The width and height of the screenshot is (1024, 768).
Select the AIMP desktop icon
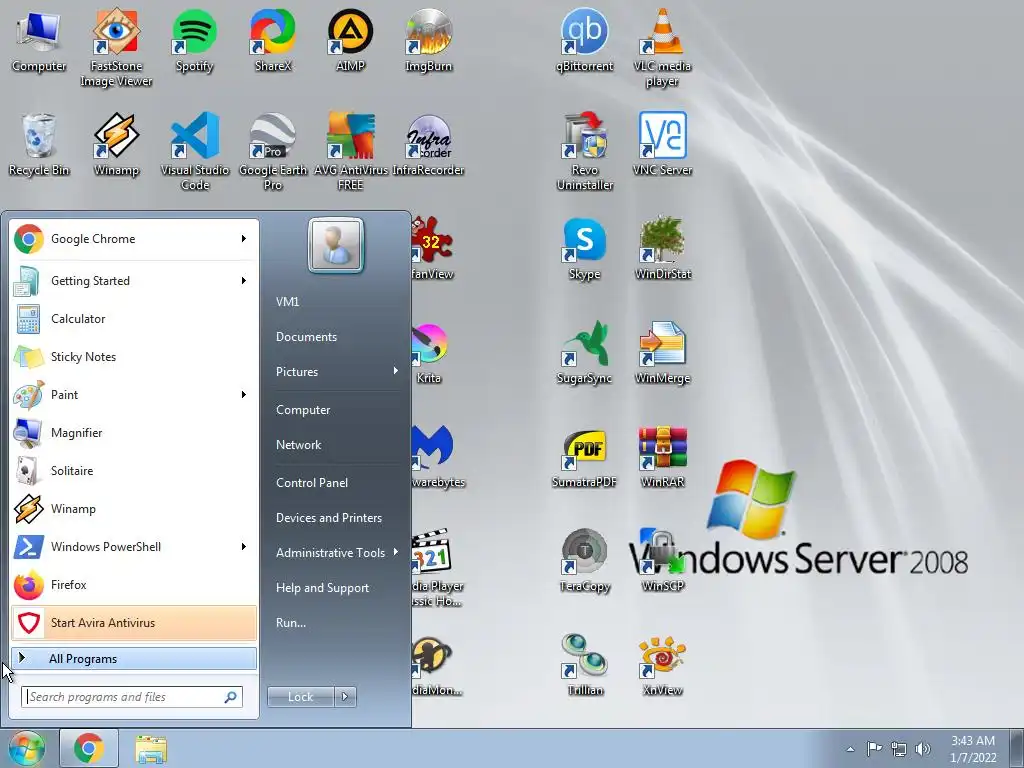click(x=350, y=40)
